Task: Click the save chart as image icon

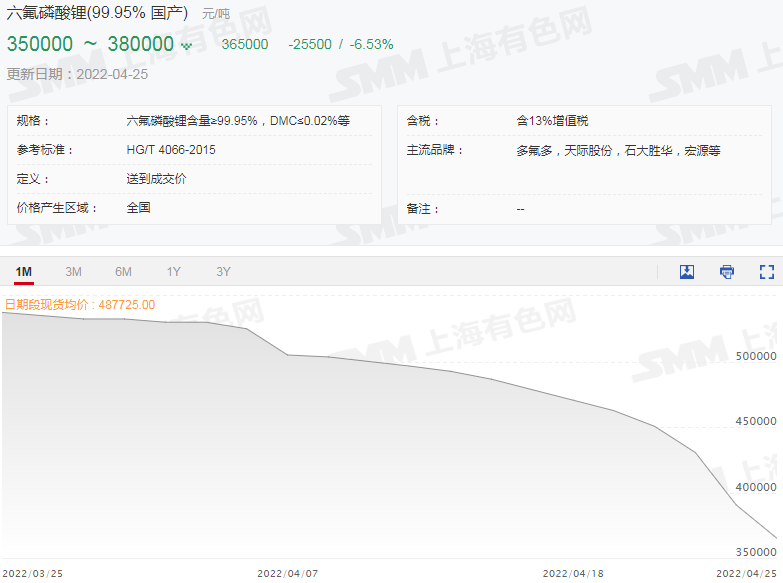Action: tap(687, 272)
